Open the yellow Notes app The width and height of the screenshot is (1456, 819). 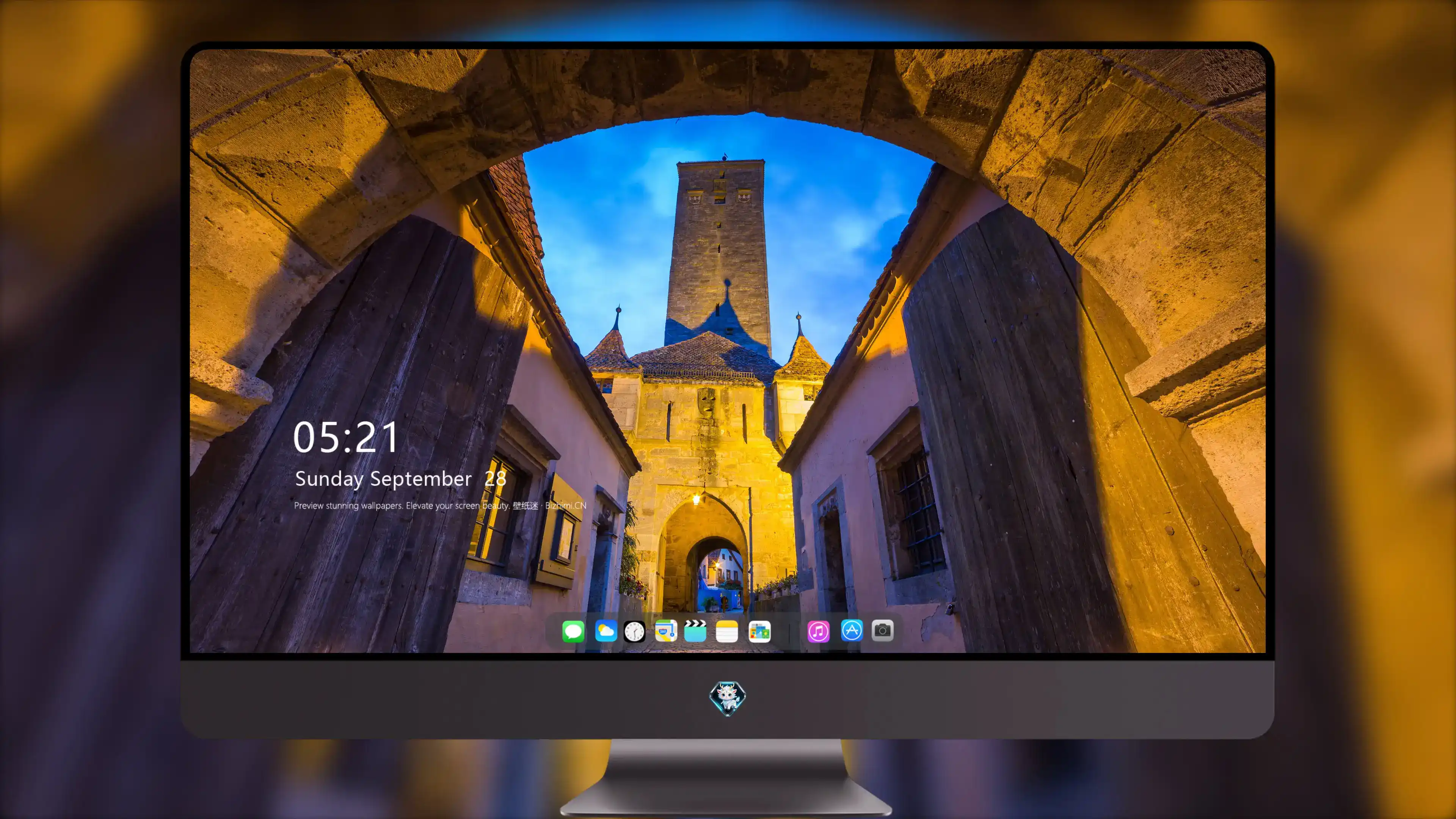(727, 631)
